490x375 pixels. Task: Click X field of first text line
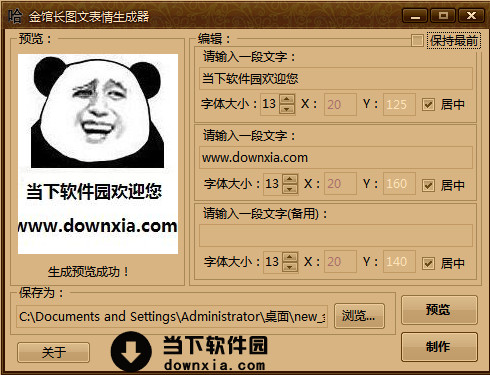click(340, 105)
